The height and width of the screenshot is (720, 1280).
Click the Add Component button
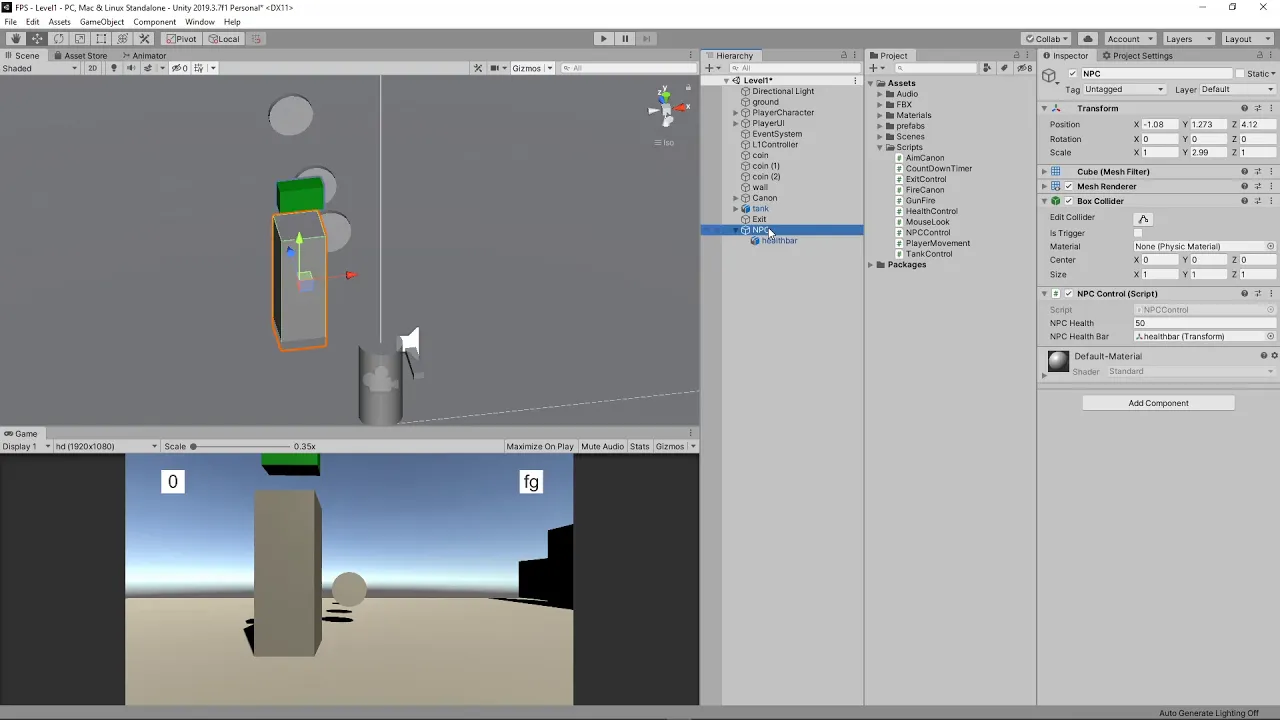(1158, 403)
